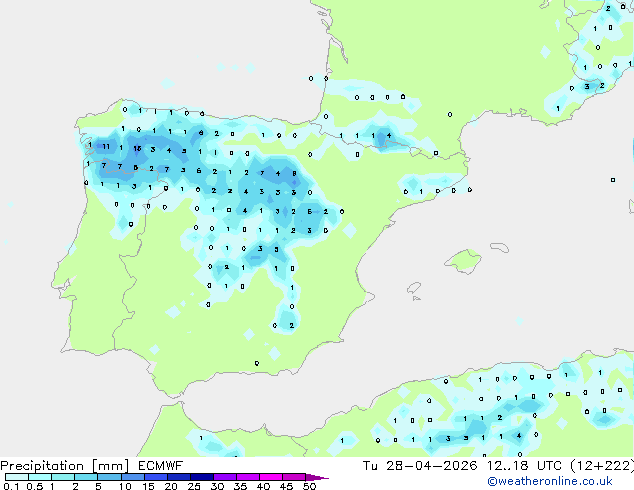Click the 0.5–1 mm legend color swatch
Screen dimensions: 634x490
click(x=40, y=477)
